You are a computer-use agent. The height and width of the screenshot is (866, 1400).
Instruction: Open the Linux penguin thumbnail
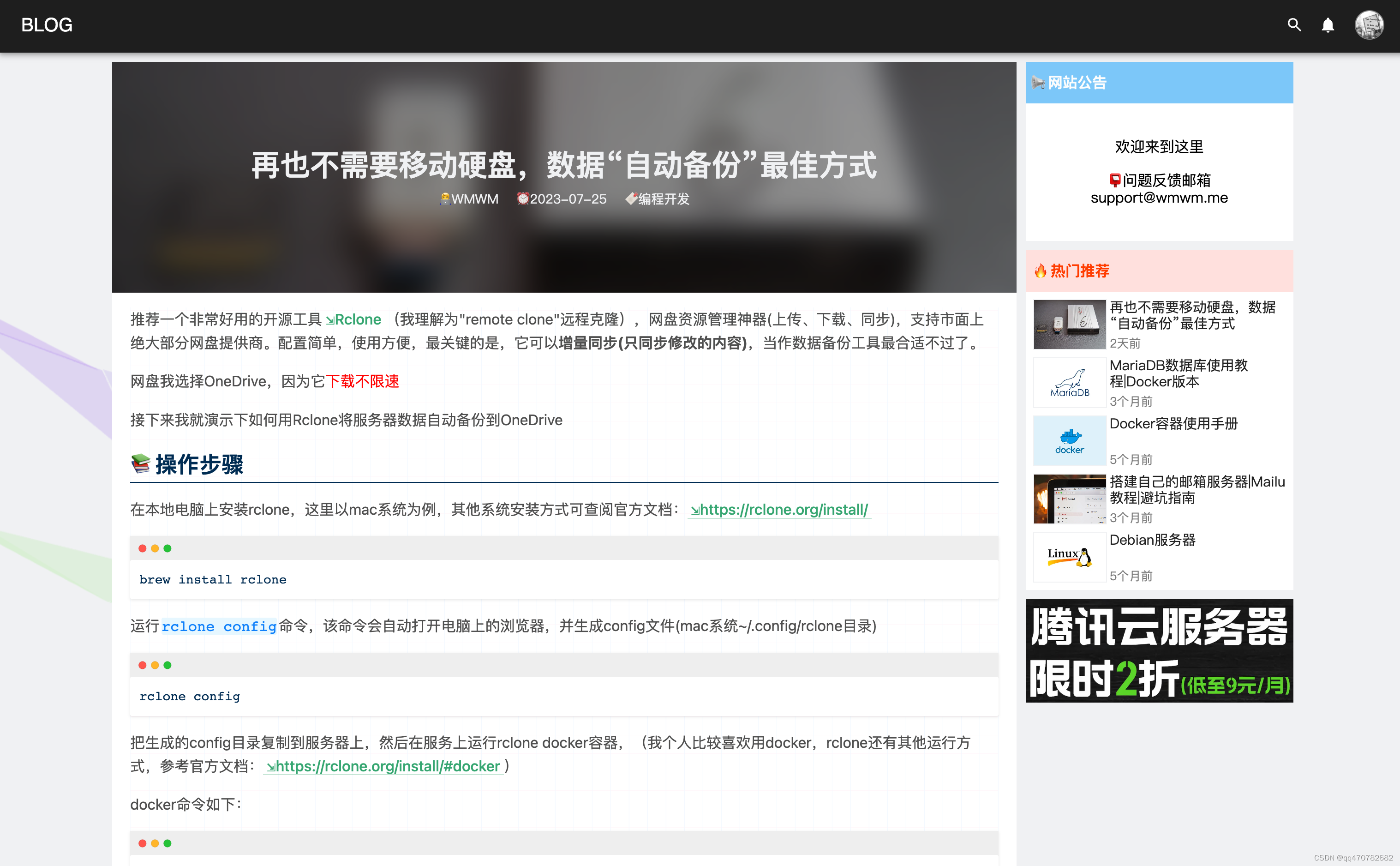1069,557
